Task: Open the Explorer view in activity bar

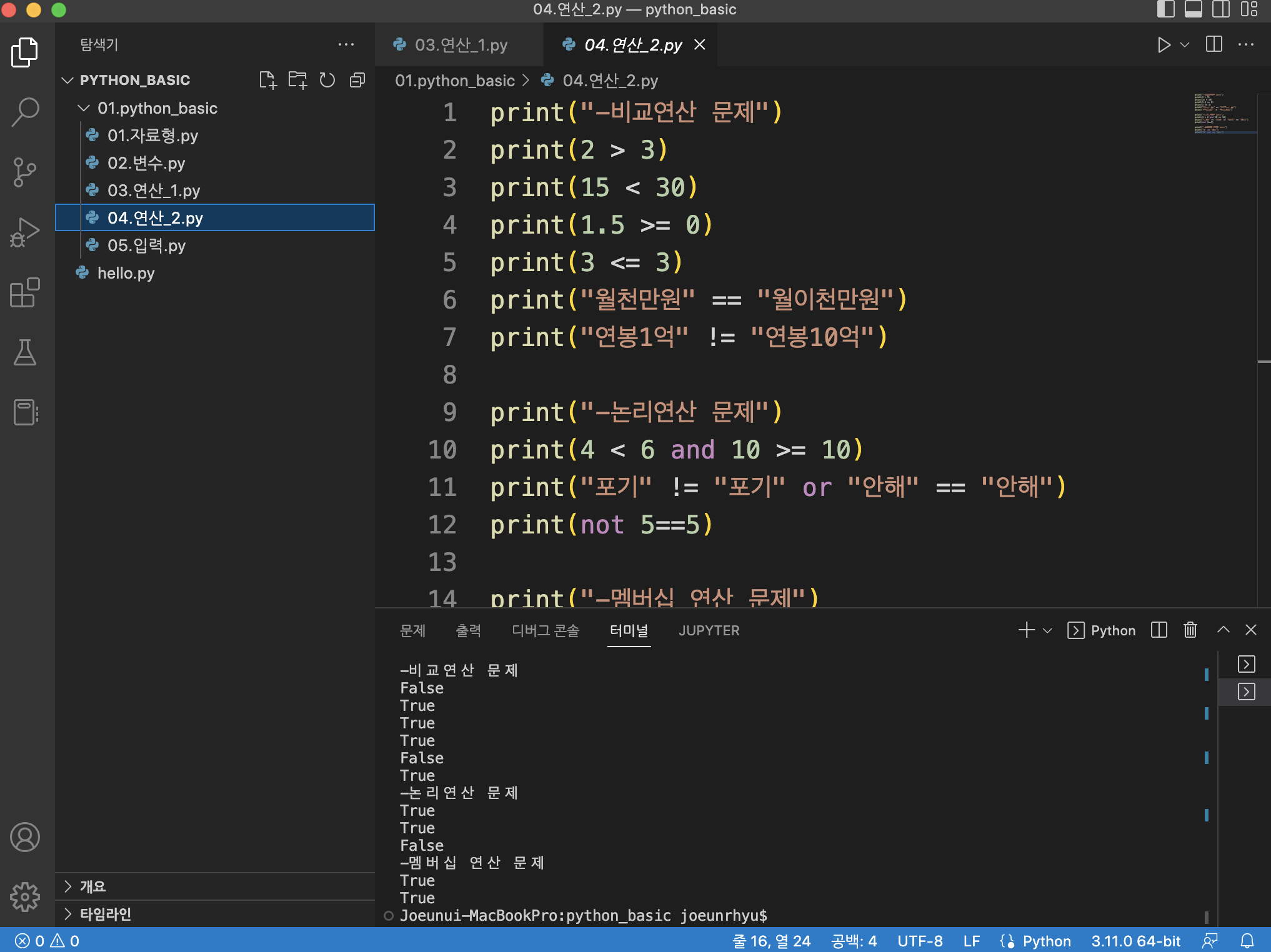Action: click(25, 52)
